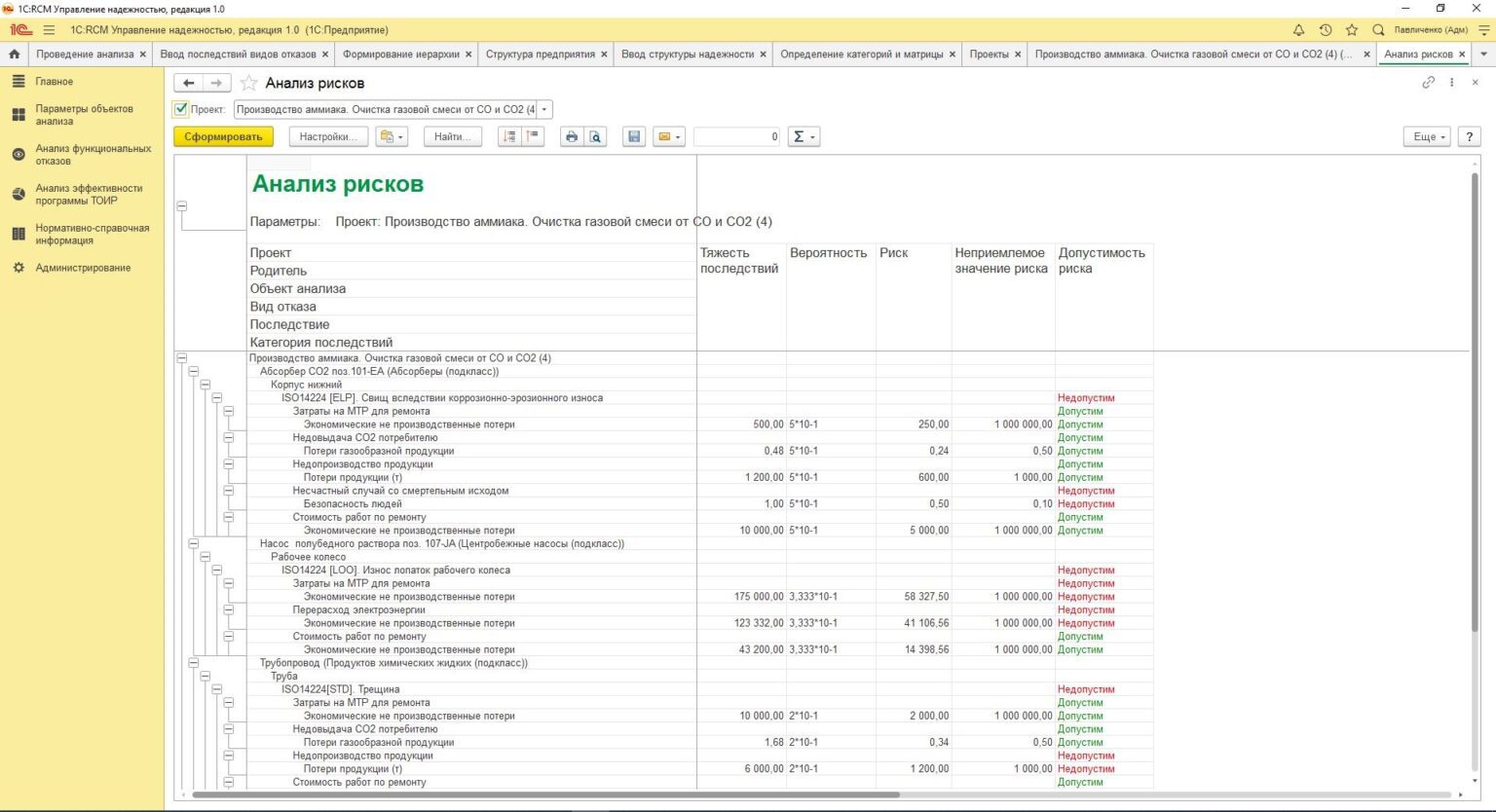Image resolution: width=1496 pixels, height=812 pixels.
Task: Save the report with the floppy disk icon
Action: [x=634, y=137]
